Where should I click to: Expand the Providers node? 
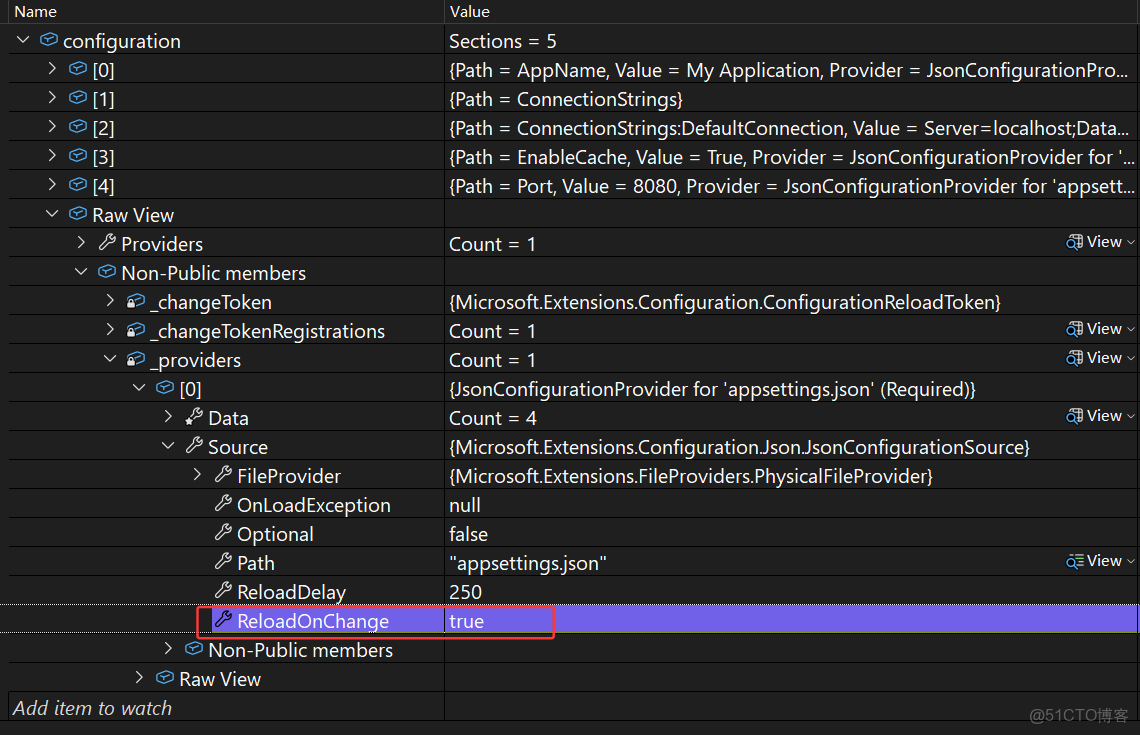tap(82, 243)
